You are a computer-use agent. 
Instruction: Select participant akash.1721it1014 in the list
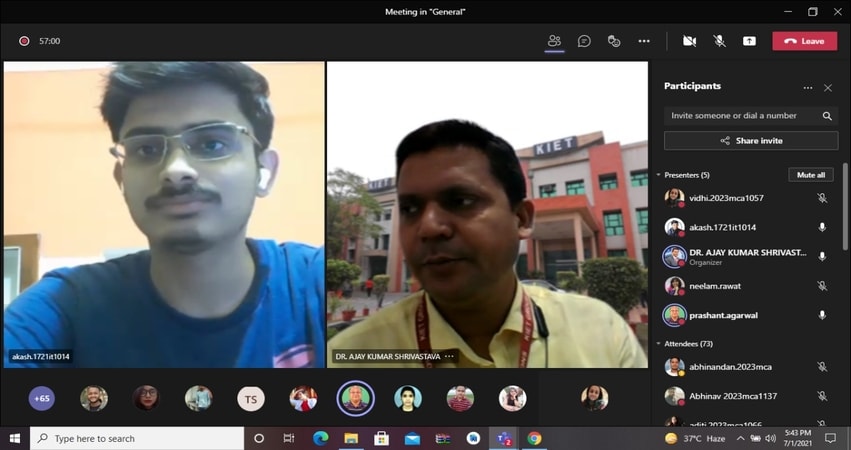click(722, 227)
